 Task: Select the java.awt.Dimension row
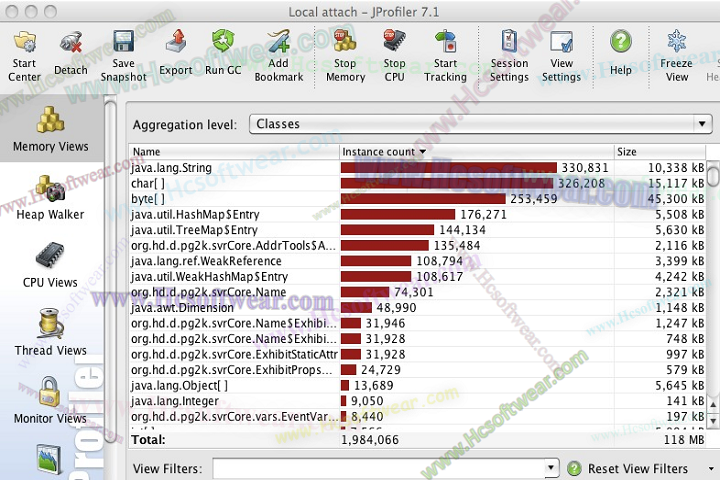(x=417, y=308)
